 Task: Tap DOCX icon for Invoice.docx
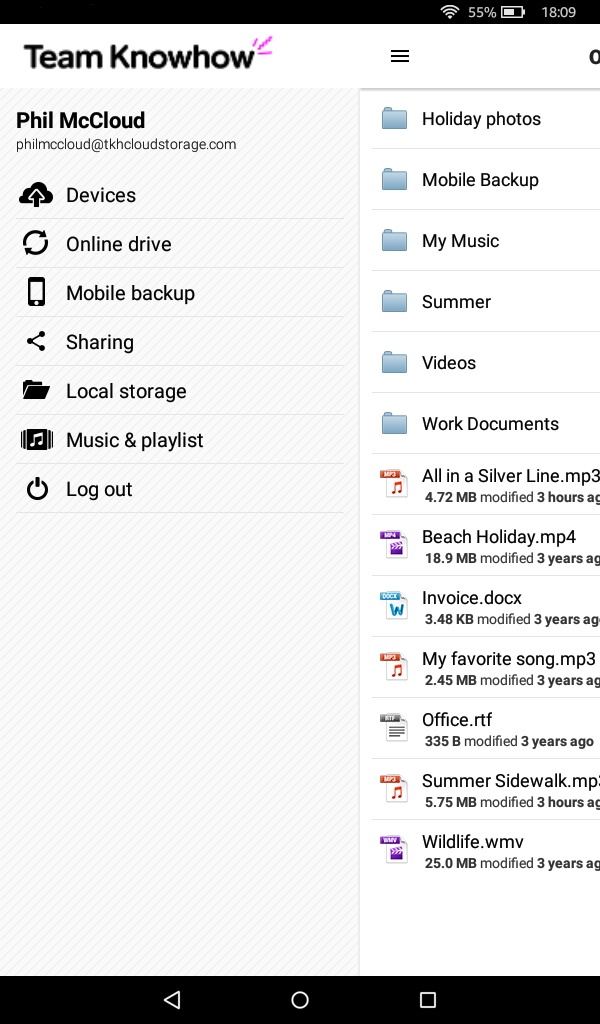(394, 606)
